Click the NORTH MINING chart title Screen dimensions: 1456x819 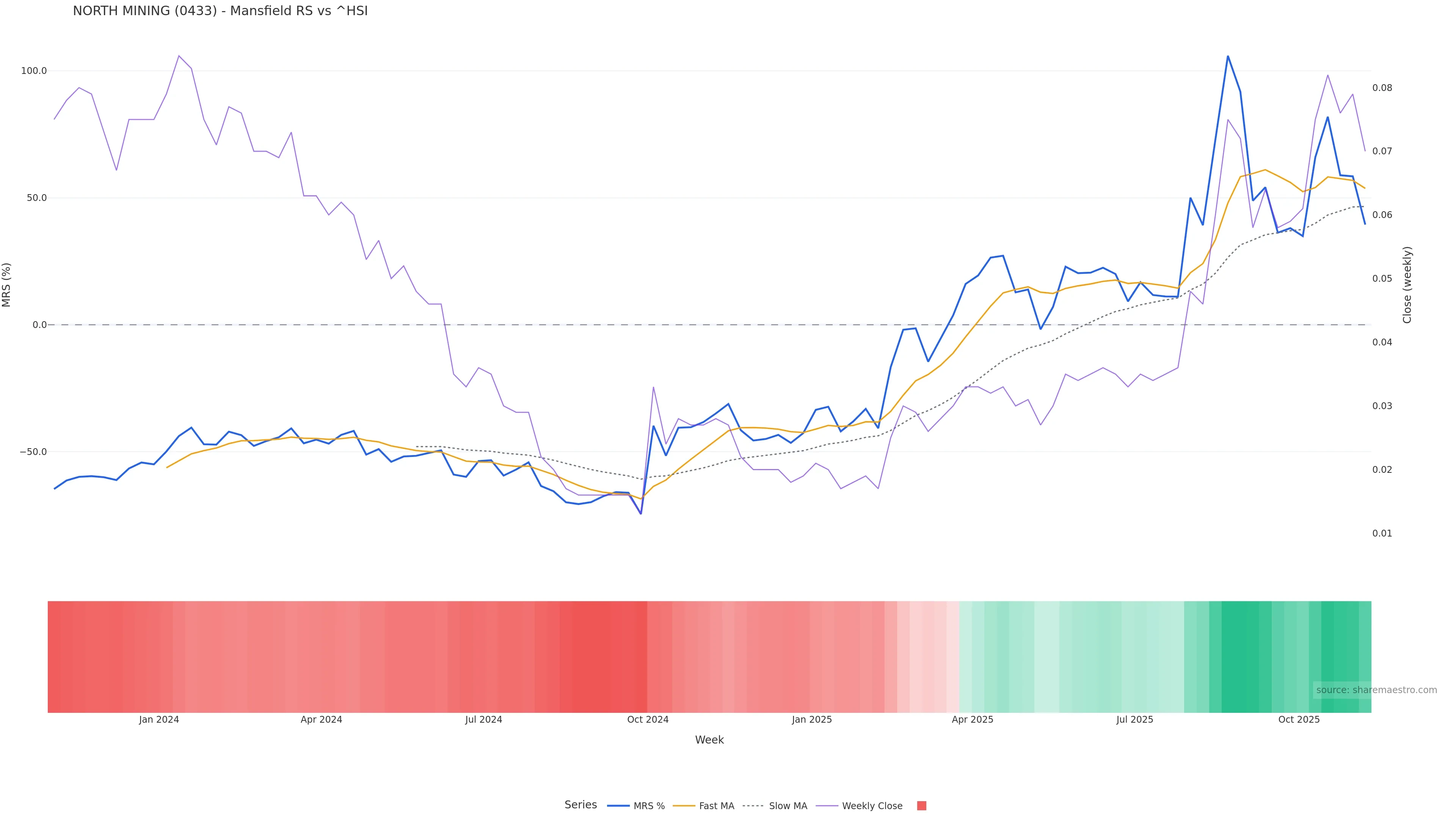click(220, 11)
